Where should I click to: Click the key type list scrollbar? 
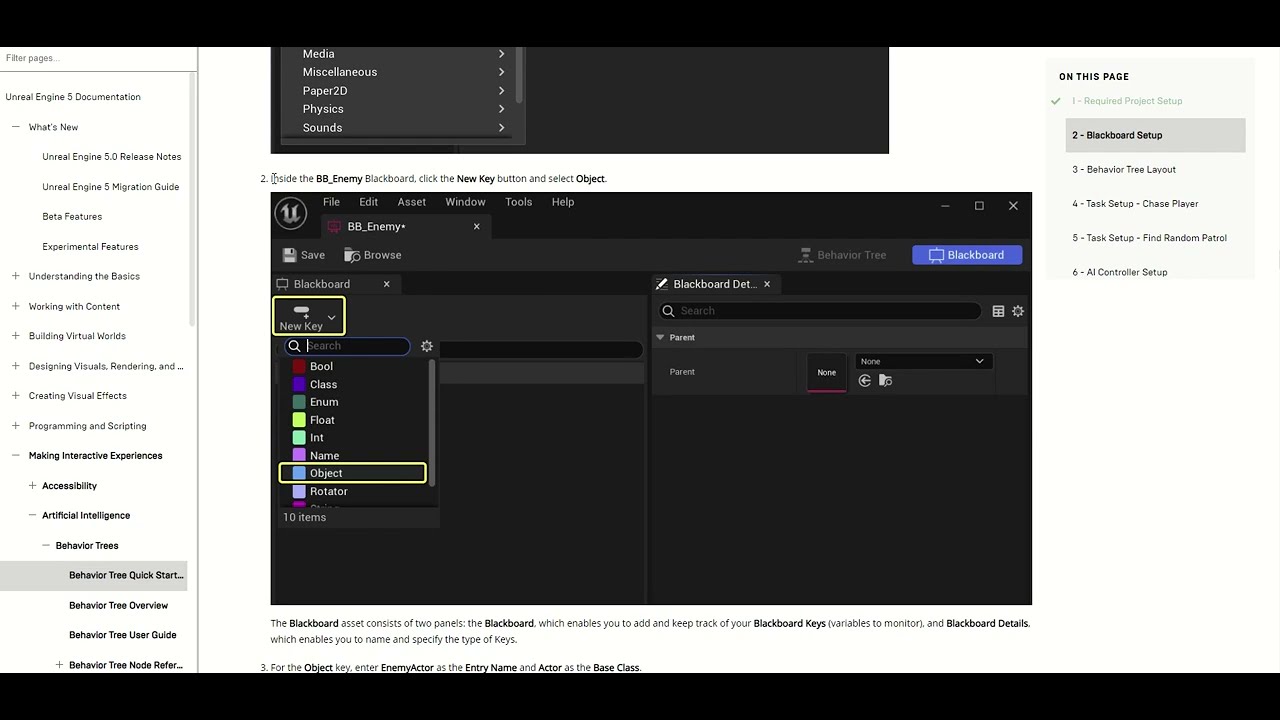(x=432, y=422)
